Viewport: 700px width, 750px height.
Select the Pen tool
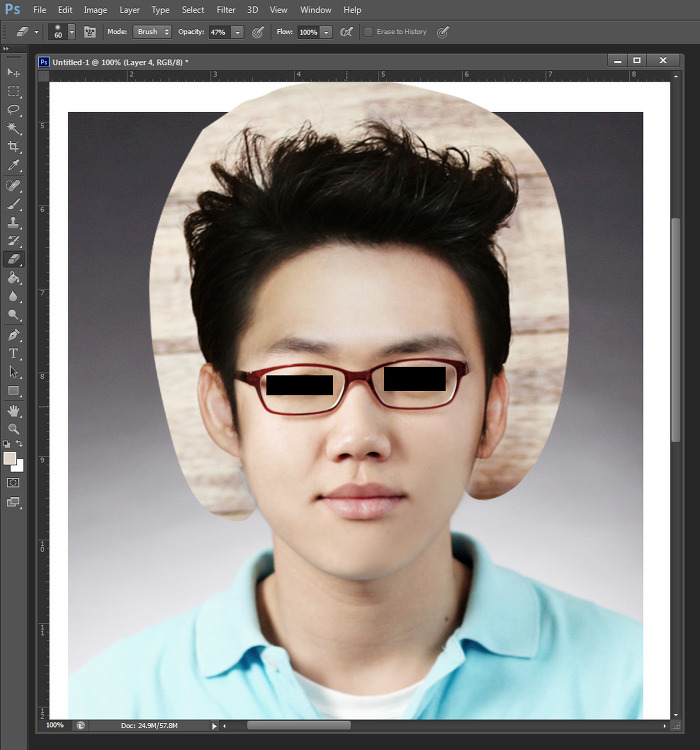(13, 335)
